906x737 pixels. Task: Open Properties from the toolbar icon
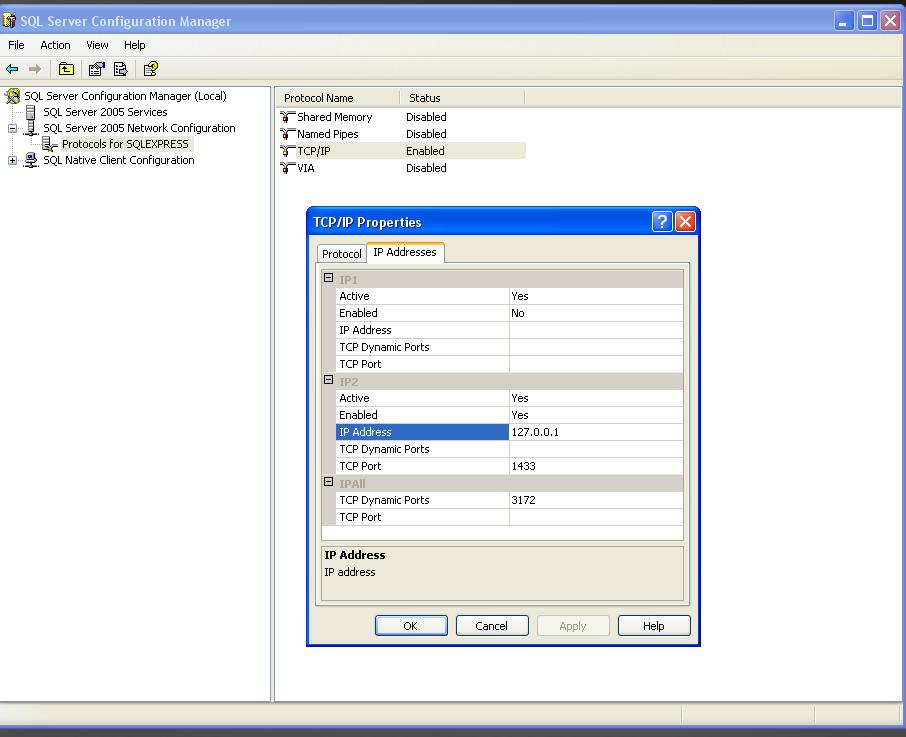tap(96, 69)
